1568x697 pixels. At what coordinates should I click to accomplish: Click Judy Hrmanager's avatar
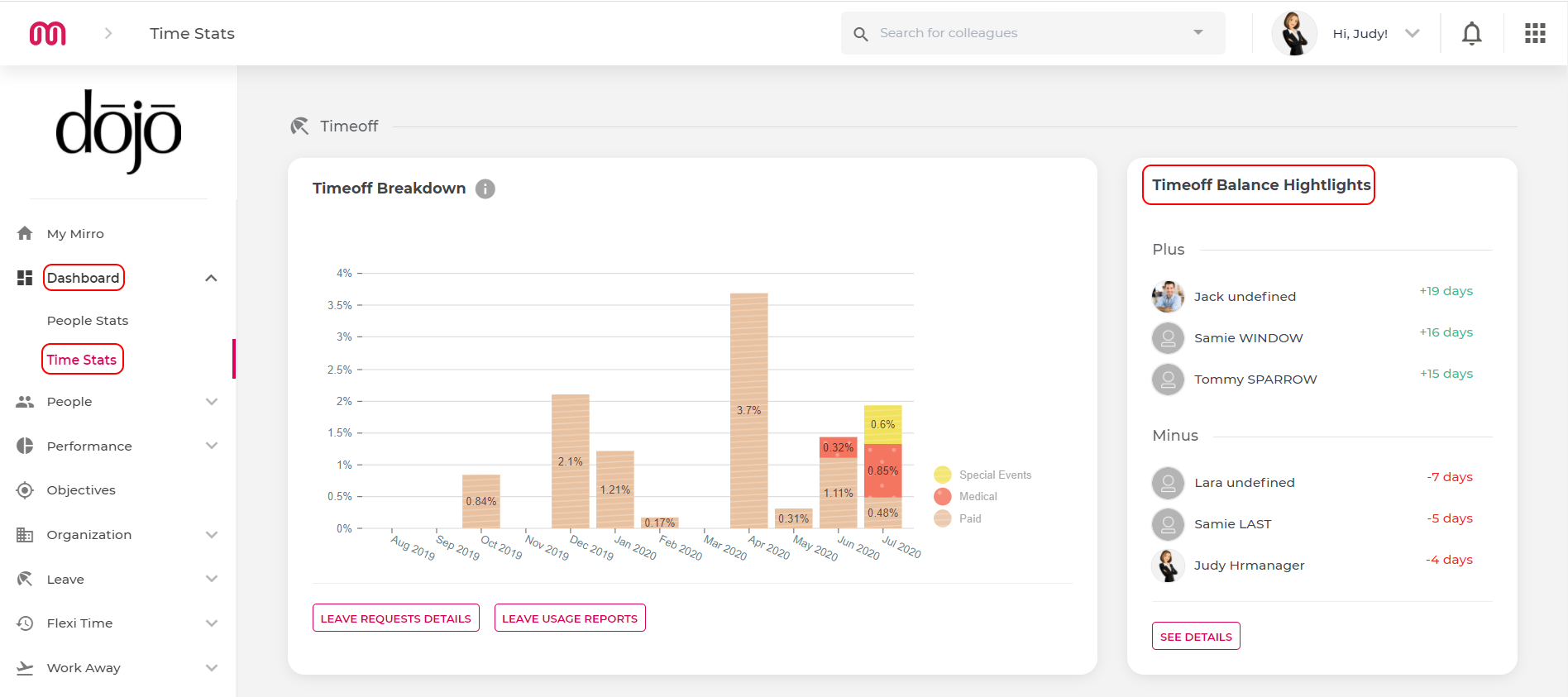click(x=1168, y=565)
